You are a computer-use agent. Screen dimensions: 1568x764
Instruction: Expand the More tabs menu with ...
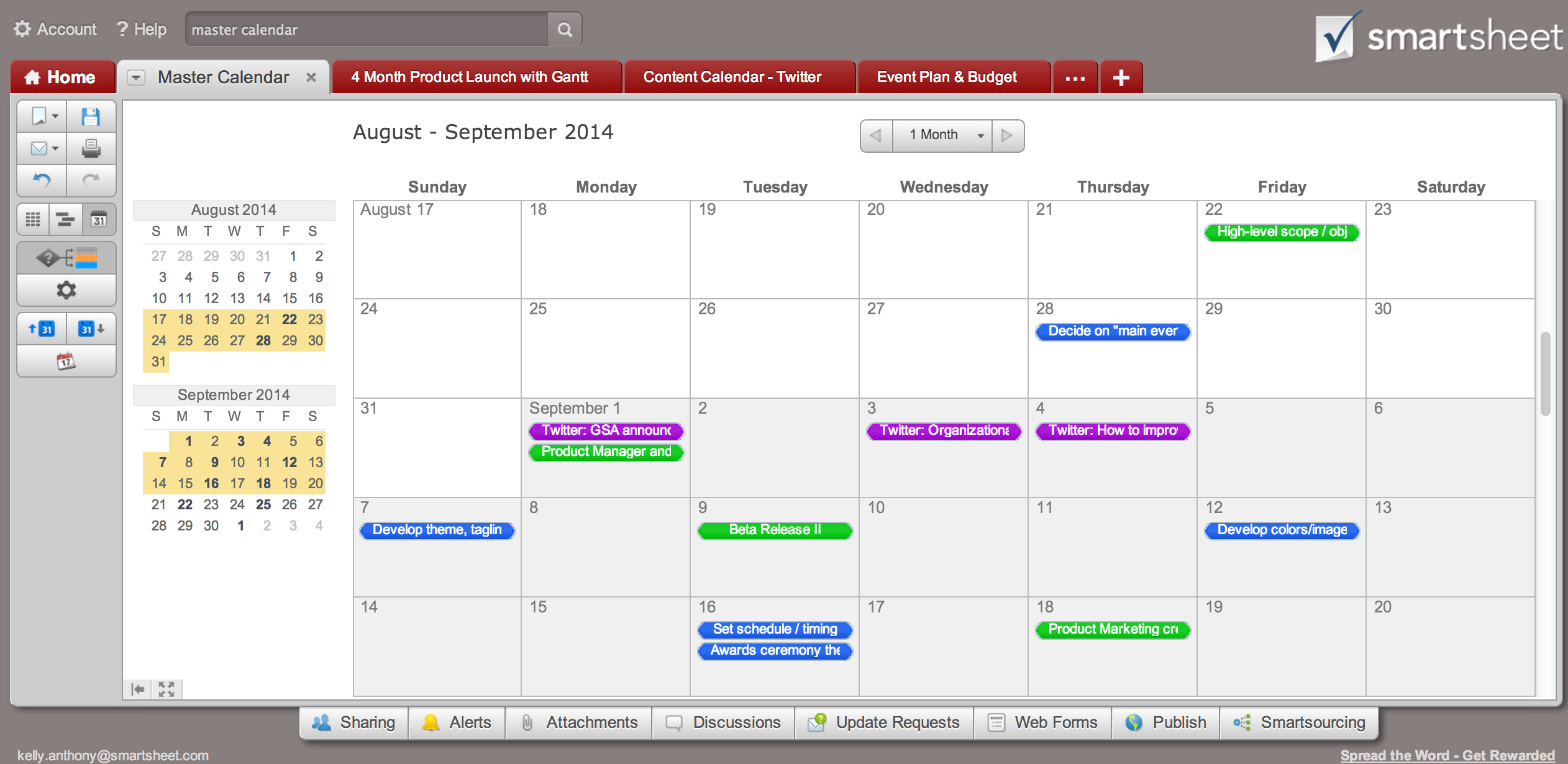1075,77
